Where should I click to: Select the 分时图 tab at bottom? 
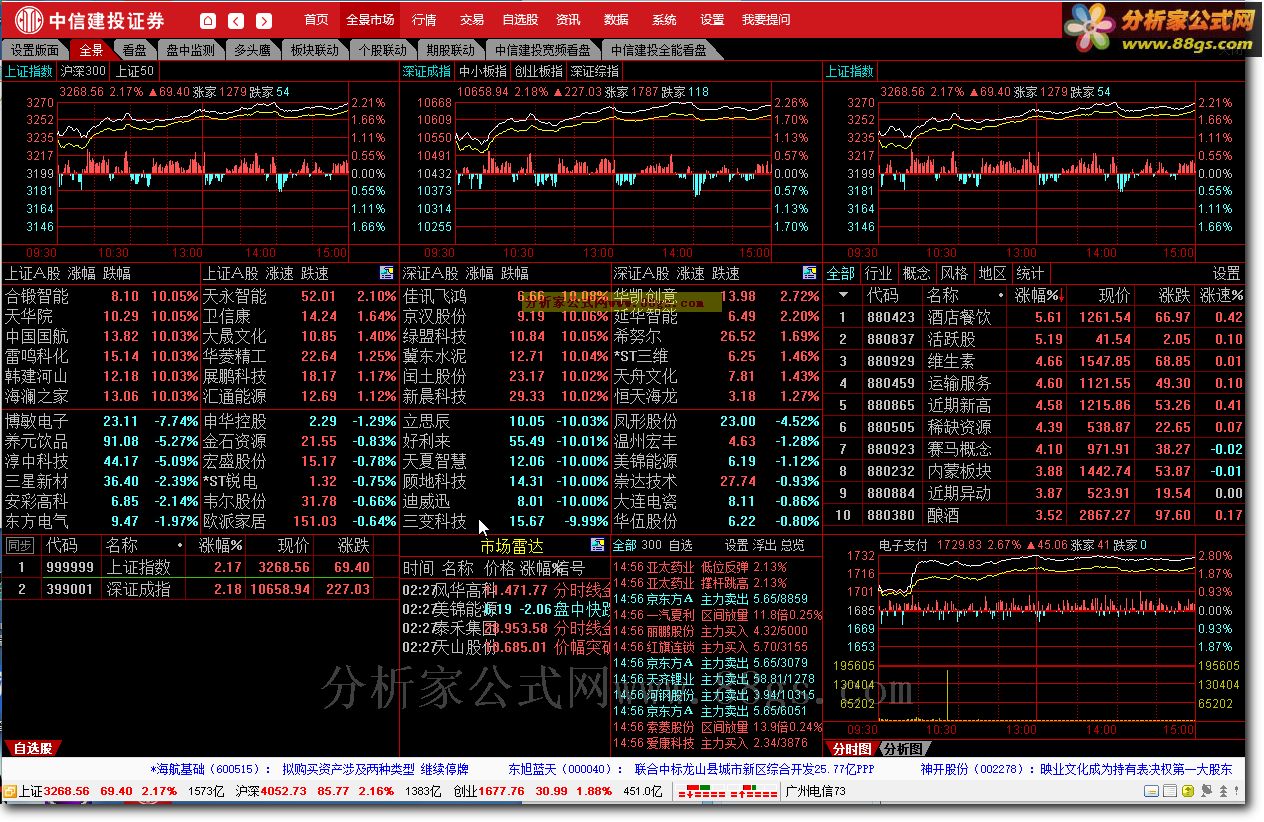851,748
